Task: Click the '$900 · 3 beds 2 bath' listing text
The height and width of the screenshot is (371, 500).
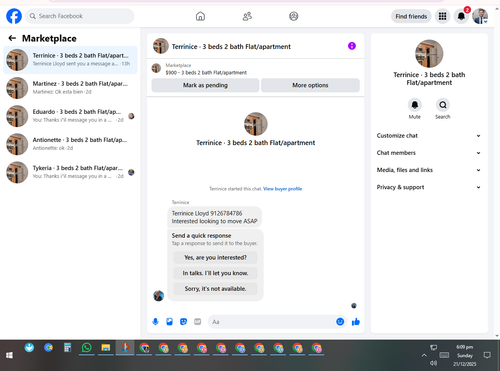Action: 206,73
